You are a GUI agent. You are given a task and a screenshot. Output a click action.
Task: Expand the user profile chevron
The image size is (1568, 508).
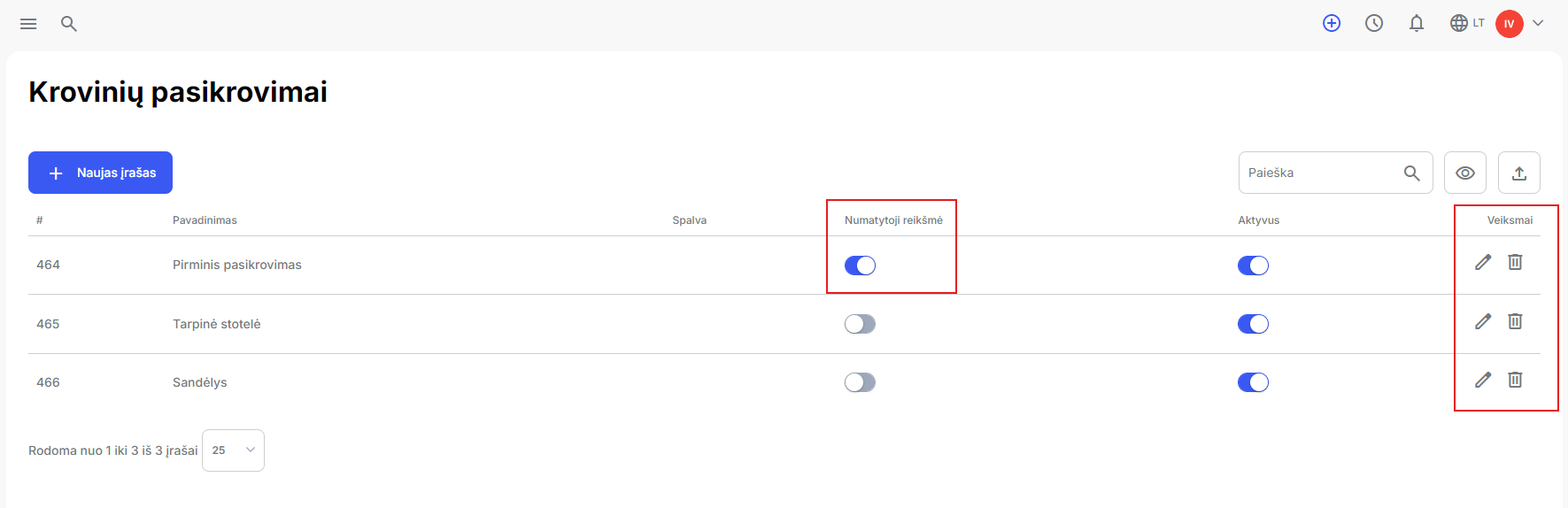pos(1538,24)
